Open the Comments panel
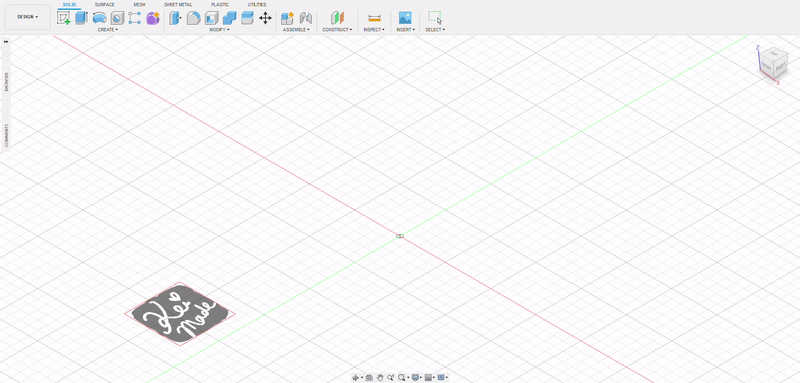The image size is (800, 383). pos(7,136)
